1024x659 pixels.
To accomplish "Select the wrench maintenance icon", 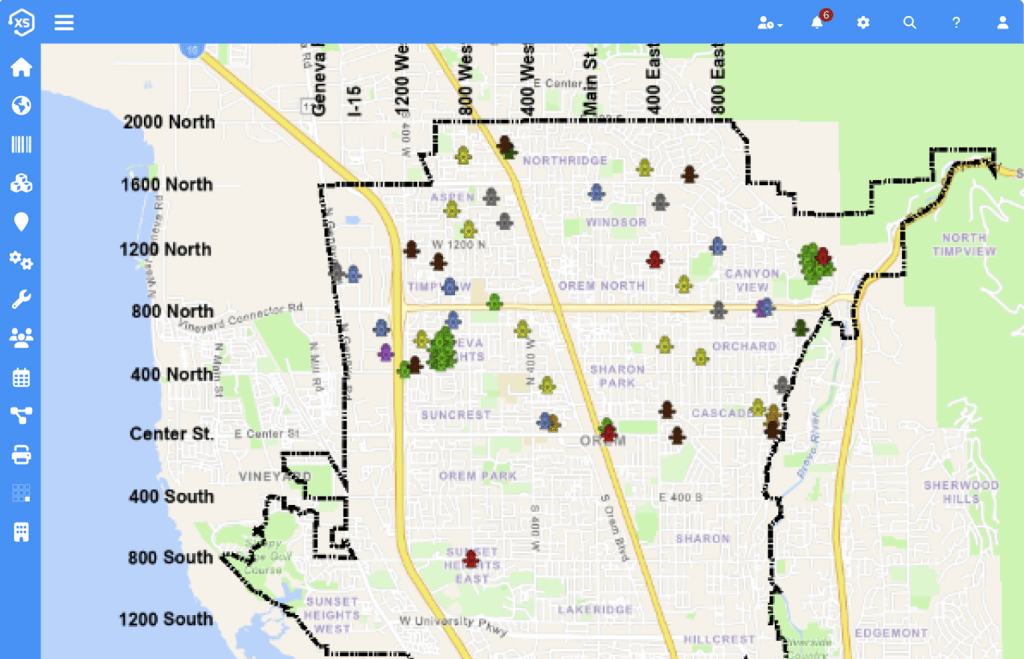I will click(21, 300).
